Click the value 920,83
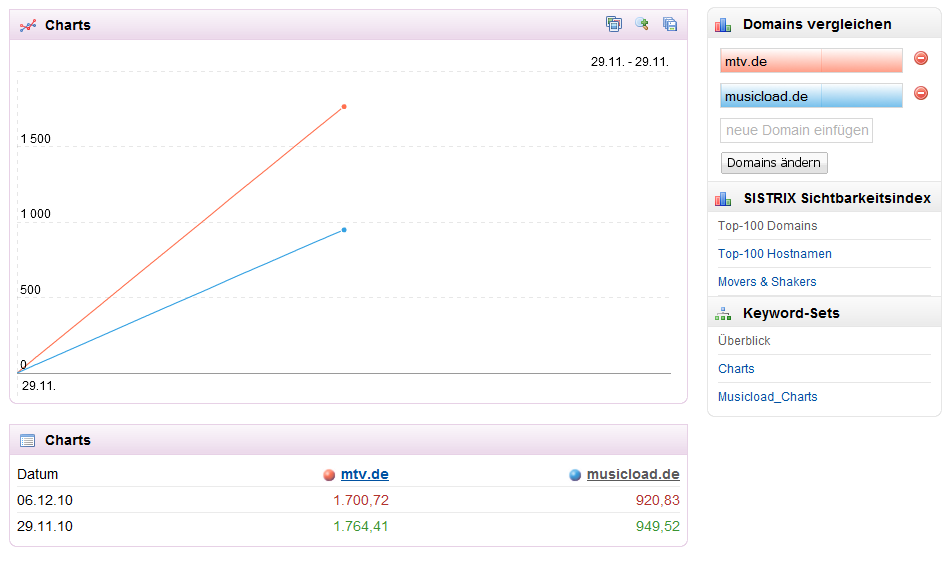Screen dimensions: 949x567 [657, 500]
